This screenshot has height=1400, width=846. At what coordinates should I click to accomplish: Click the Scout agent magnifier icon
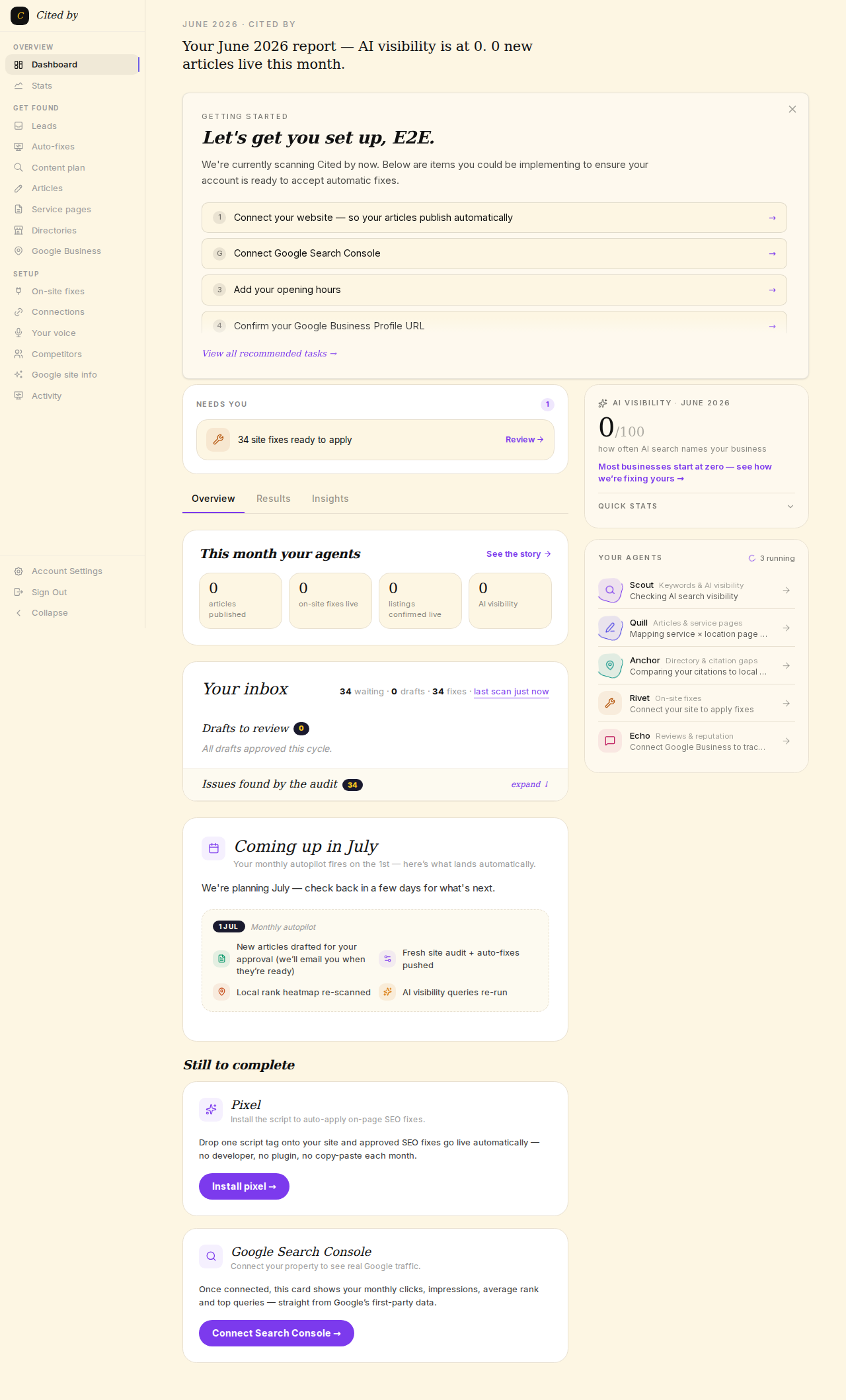point(610,590)
